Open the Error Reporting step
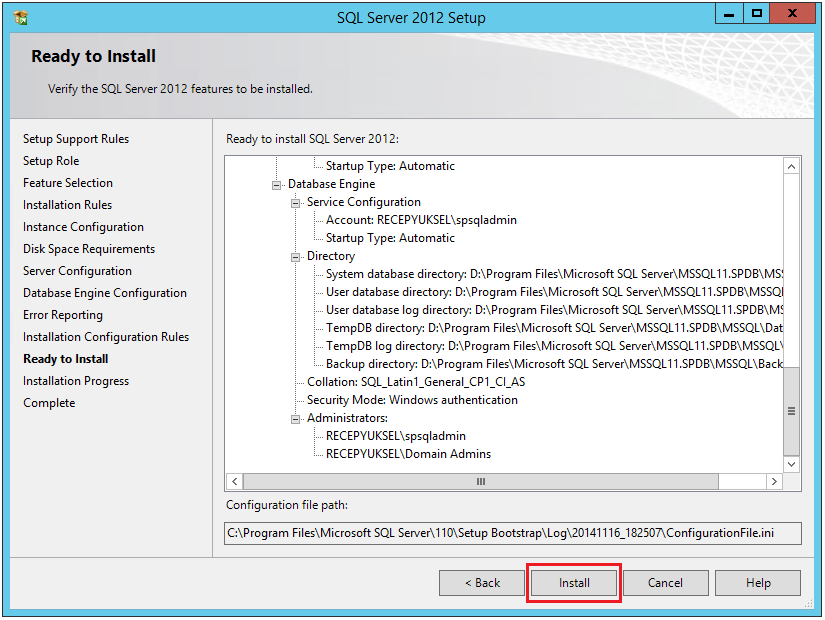825x620 pixels. point(63,315)
